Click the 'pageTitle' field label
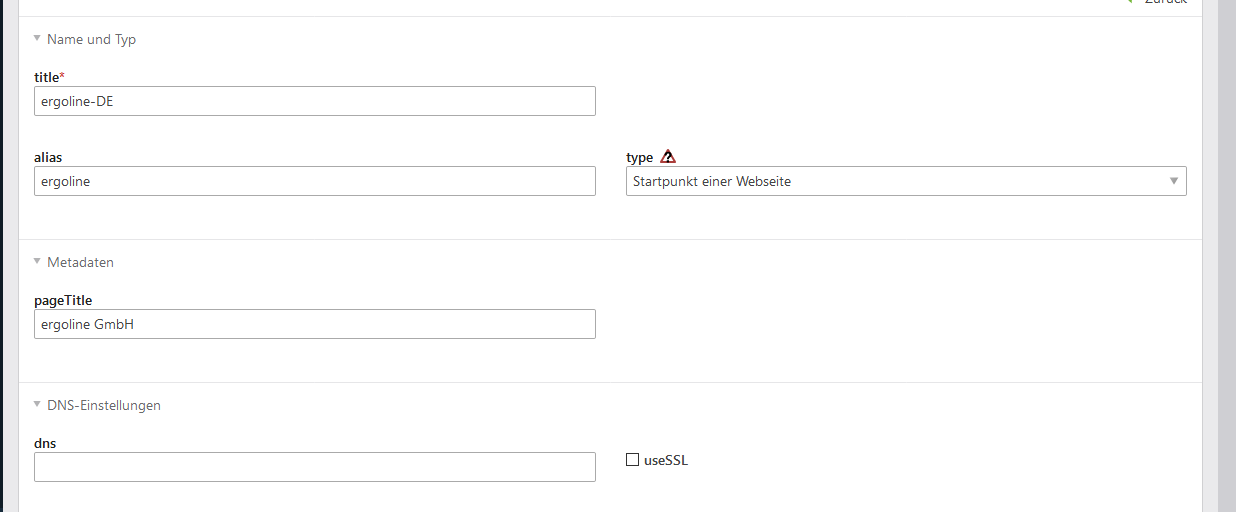The image size is (1236, 512). tap(63, 300)
